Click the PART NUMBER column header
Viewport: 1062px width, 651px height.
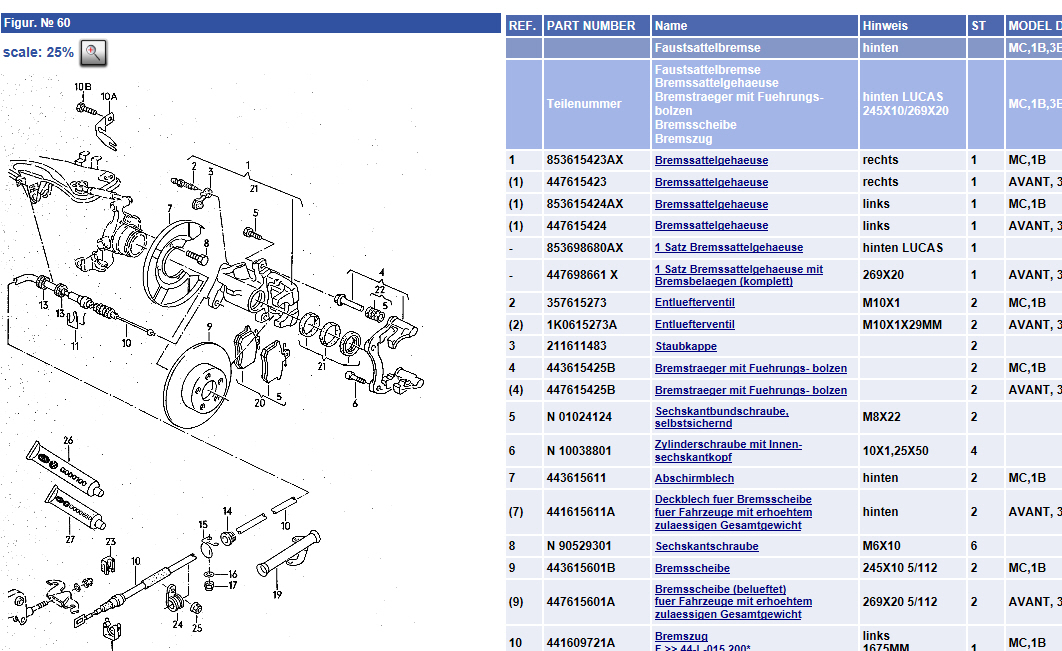[x=591, y=26]
